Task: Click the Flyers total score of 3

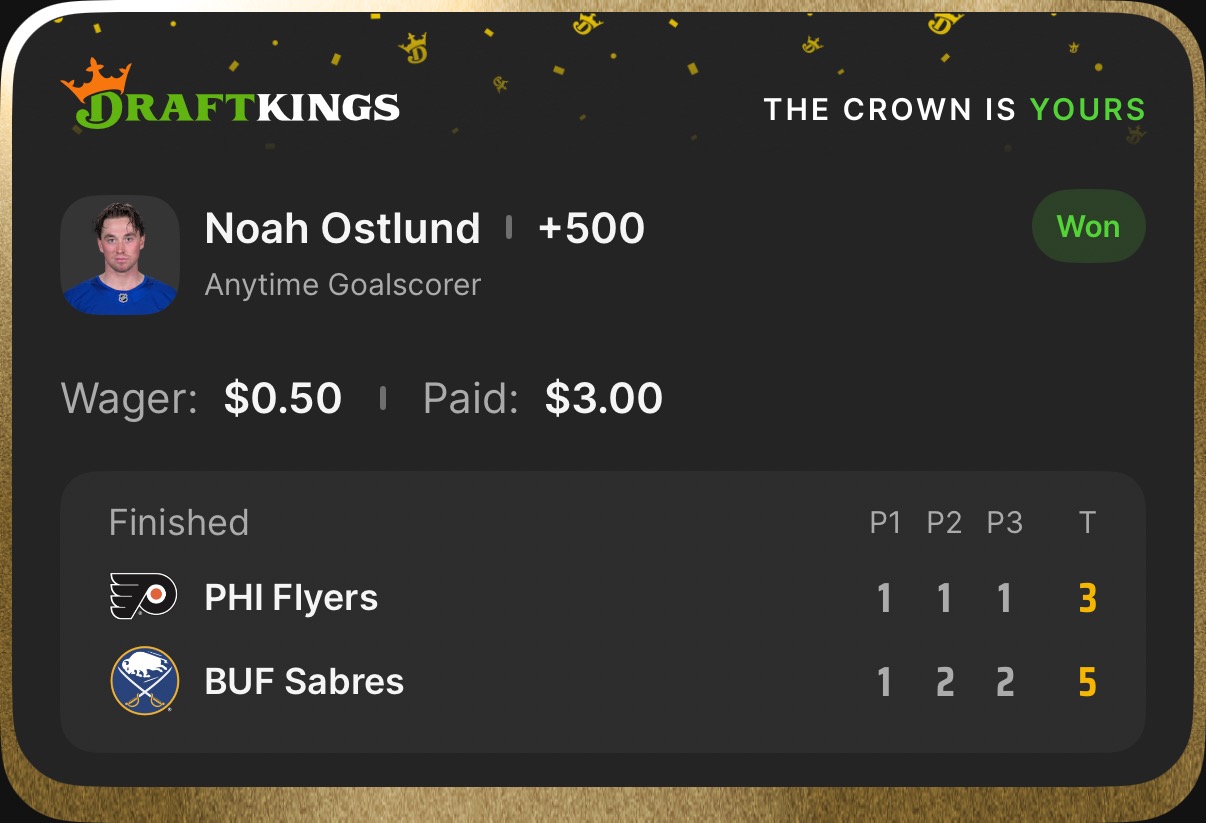Action: tap(1088, 599)
